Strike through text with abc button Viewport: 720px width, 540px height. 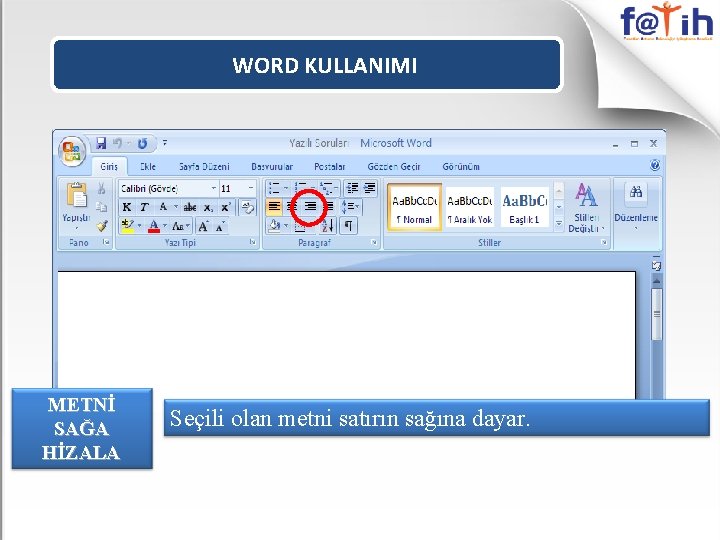(x=190, y=208)
